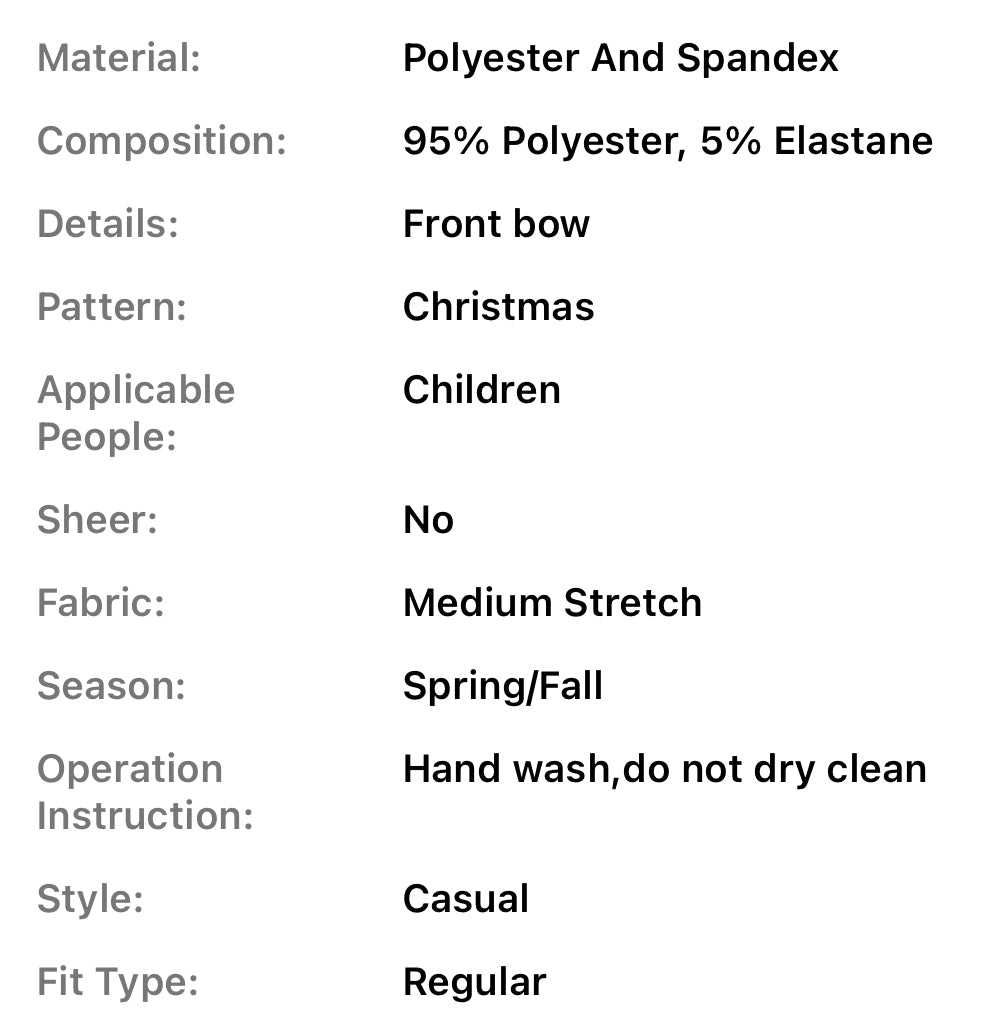
Task: Tap the 95% Polyester, 5% Elastane text
Action: [x=667, y=141]
